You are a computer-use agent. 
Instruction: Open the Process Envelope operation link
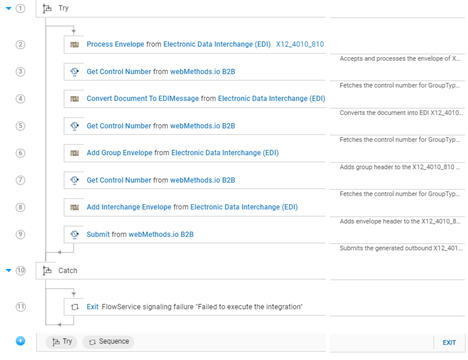tap(115, 44)
